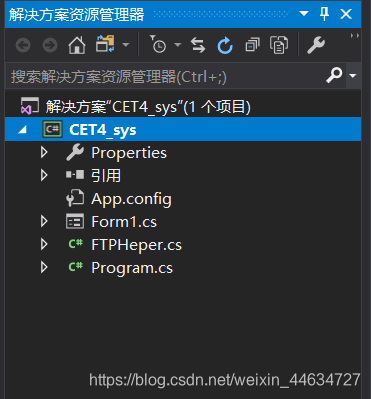Expand the Properties folder node
371x399 pixels.
coord(44,152)
